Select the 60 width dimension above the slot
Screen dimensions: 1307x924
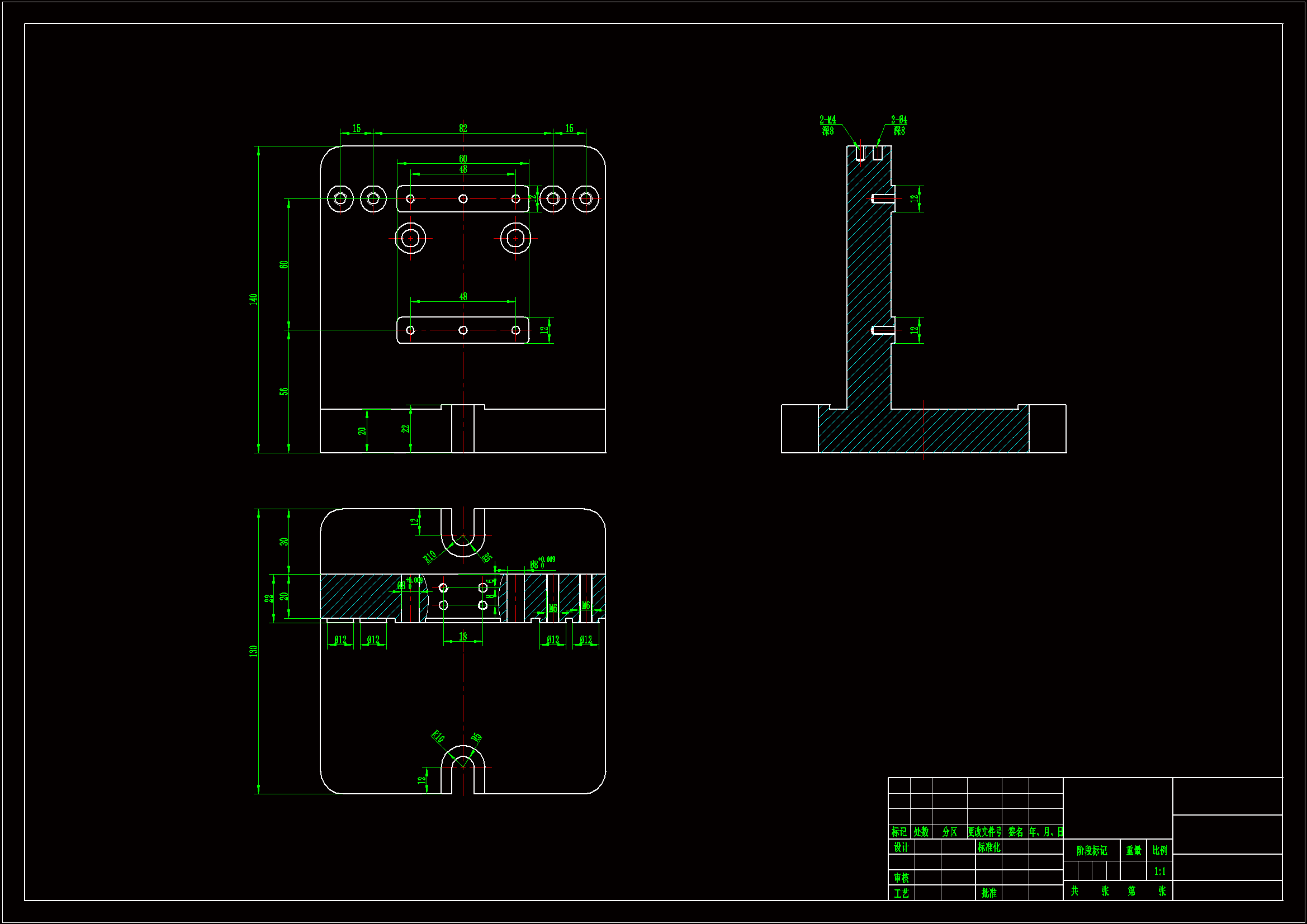tap(463, 159)
